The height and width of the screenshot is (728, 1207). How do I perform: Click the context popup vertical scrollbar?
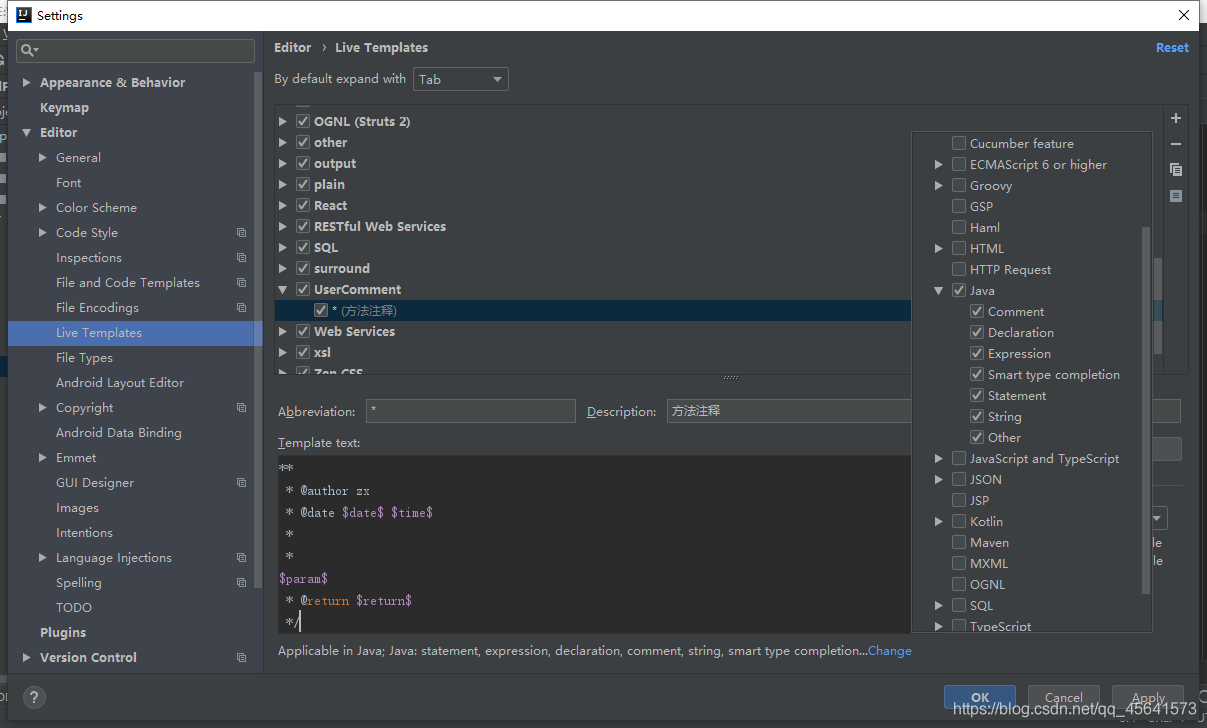(x=1147, y=410)
